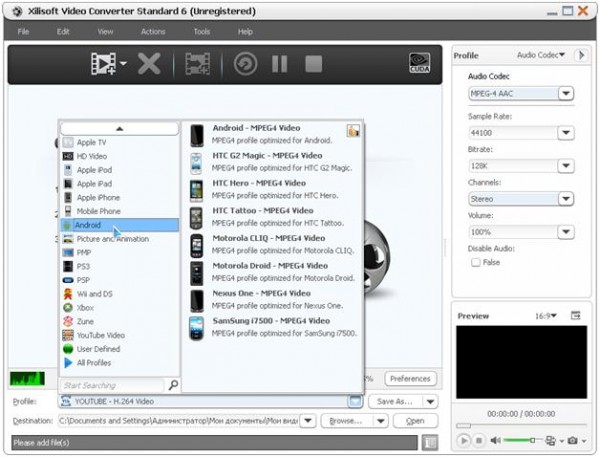
Task: Expand the Audio Codec combo box
Action: pyautogui.click(x=566, y=93)
